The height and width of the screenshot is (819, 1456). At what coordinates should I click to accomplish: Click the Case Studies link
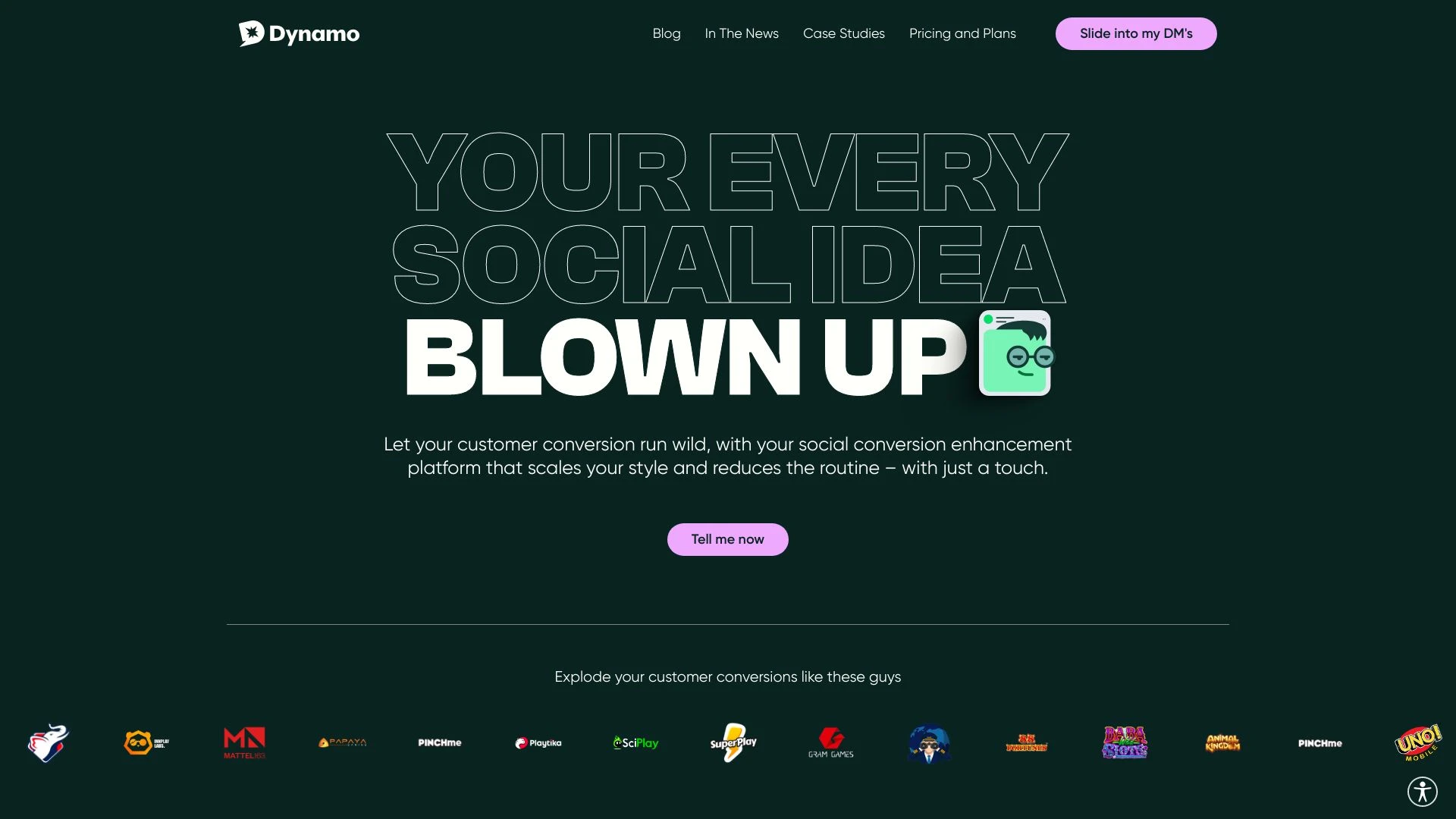(x=843, y=33)
